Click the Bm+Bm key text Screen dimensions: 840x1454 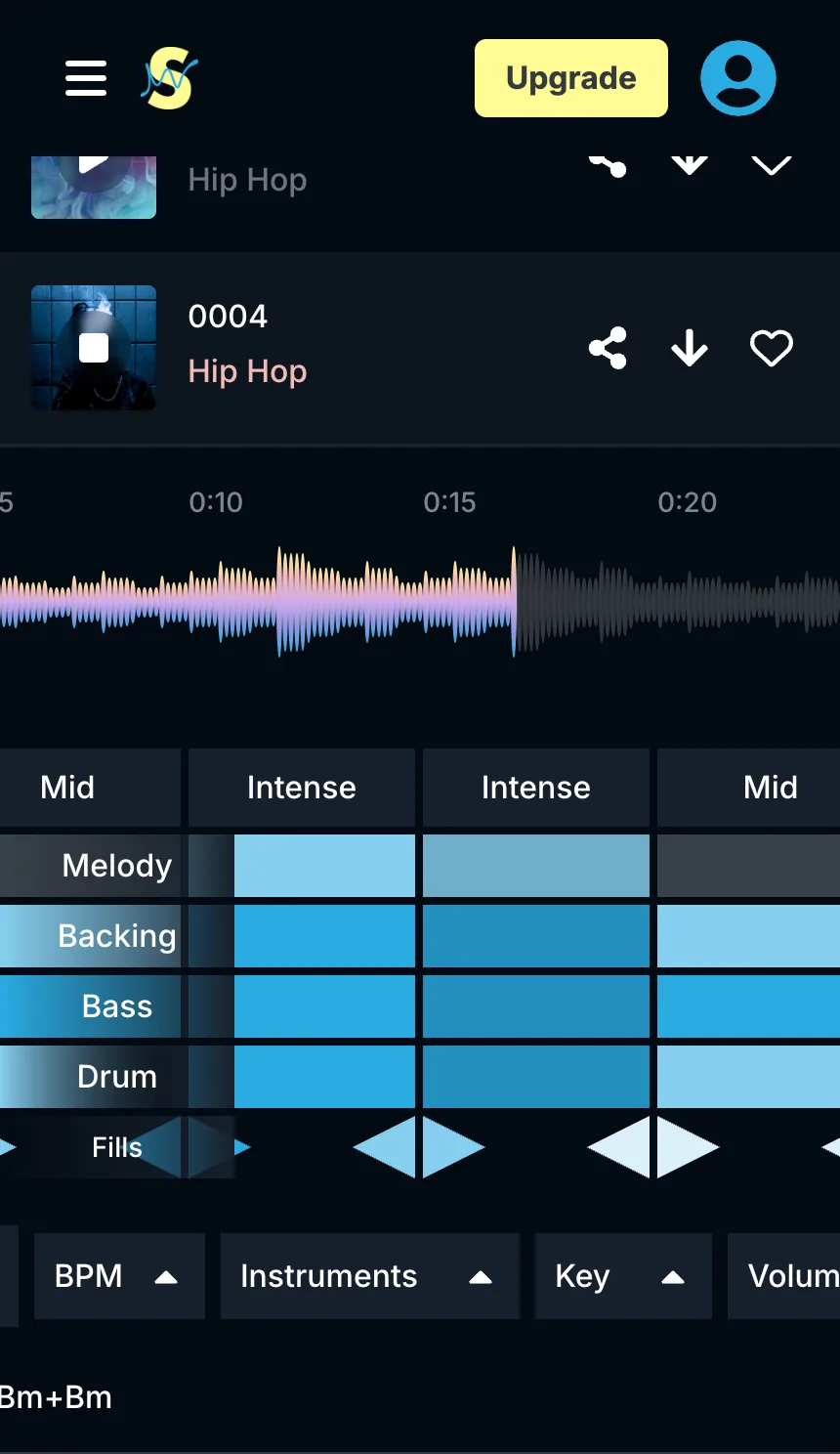pyautogui.click(x=56, y=1397)
